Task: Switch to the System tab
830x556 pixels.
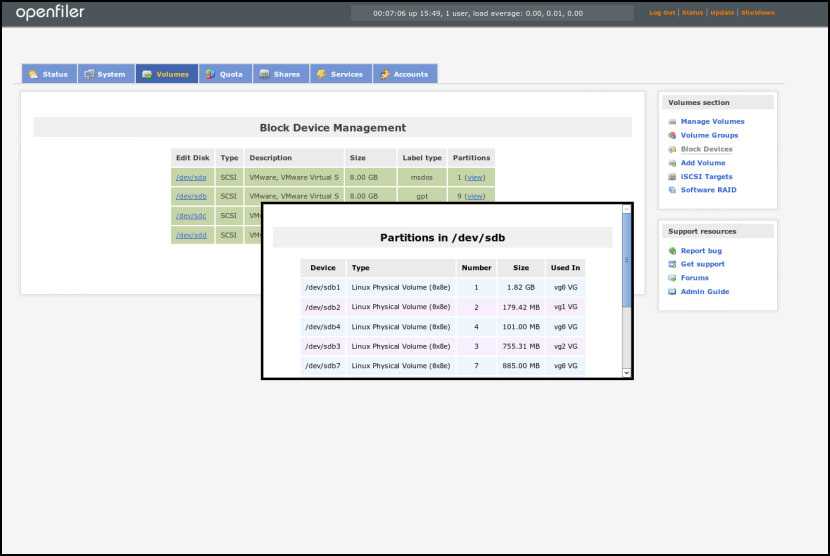Action: (x=105, y=74)
